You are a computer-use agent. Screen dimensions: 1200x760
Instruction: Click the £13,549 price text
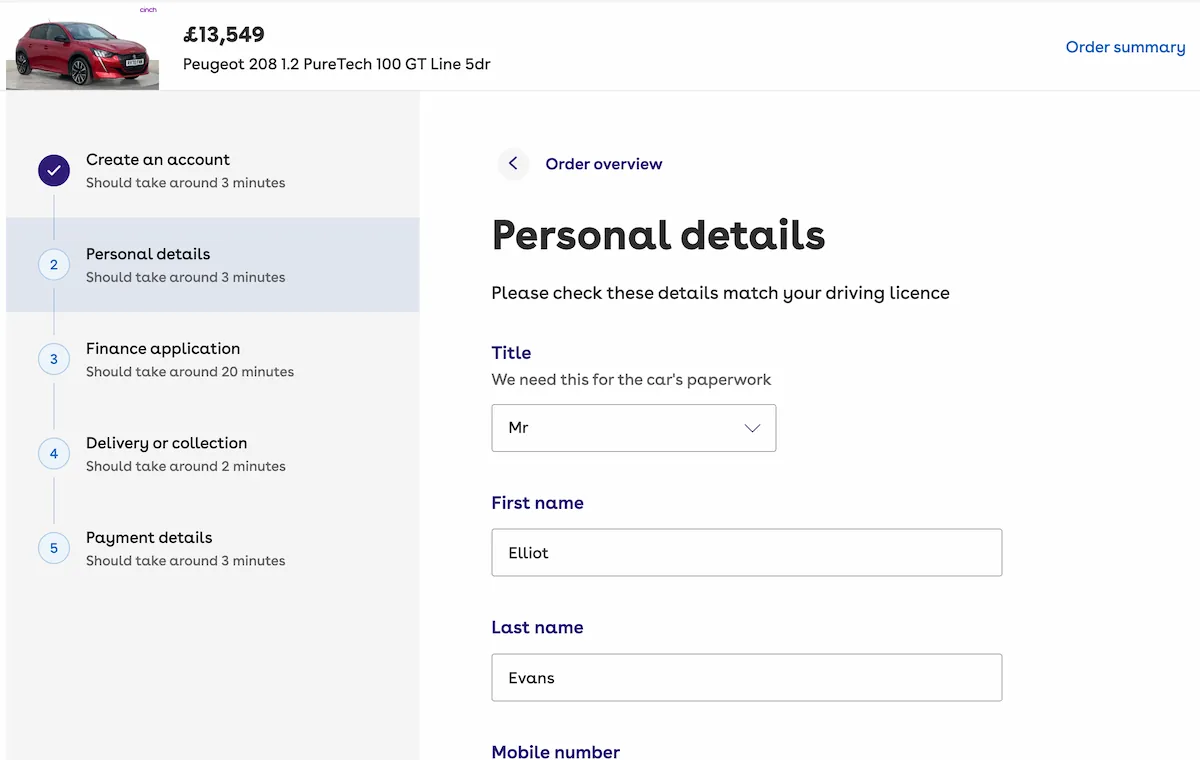(224, 35)
